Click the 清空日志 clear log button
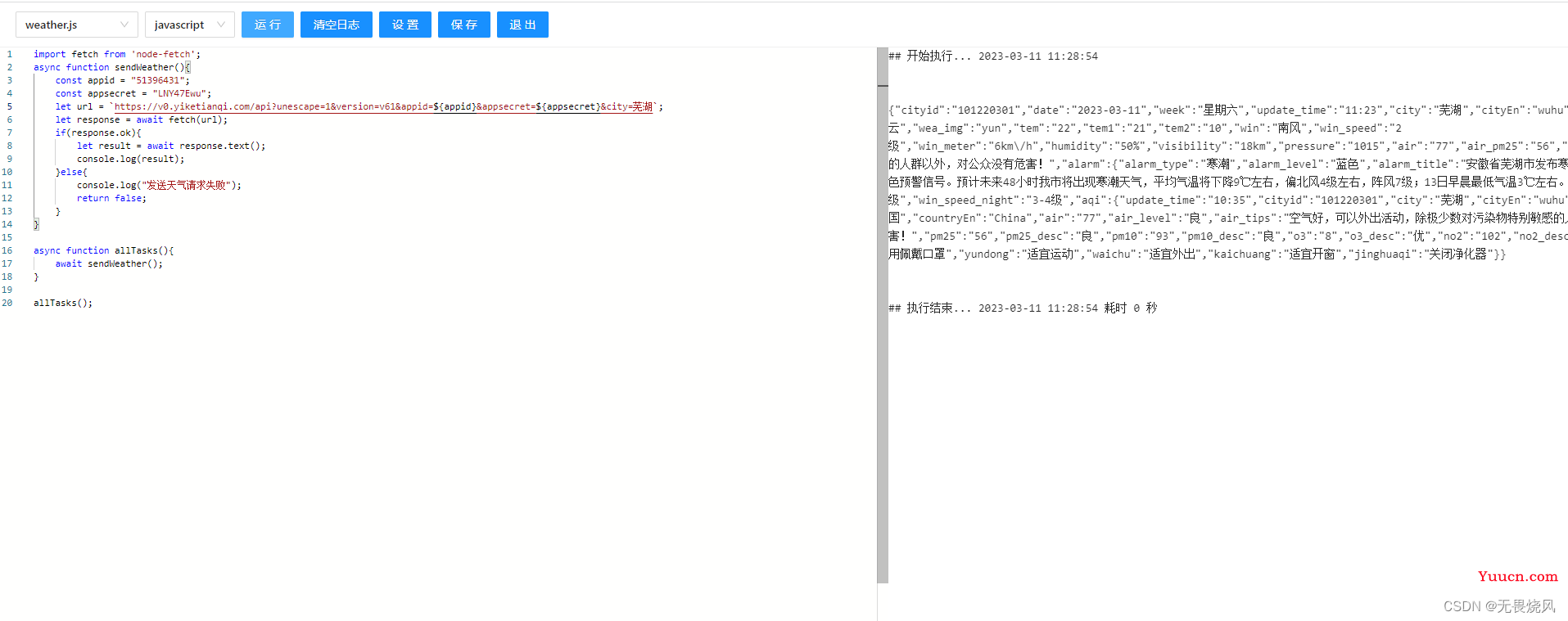This screenshot has height=621, width=1568. 337,25
